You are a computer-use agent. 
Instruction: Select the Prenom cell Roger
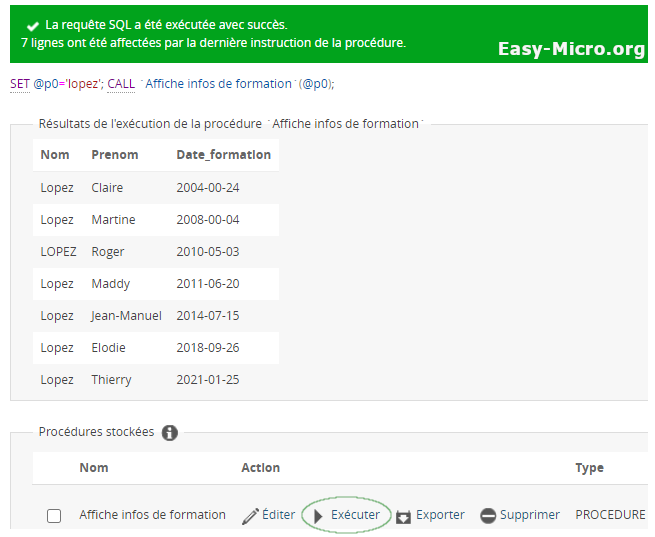tap(108, 252)
